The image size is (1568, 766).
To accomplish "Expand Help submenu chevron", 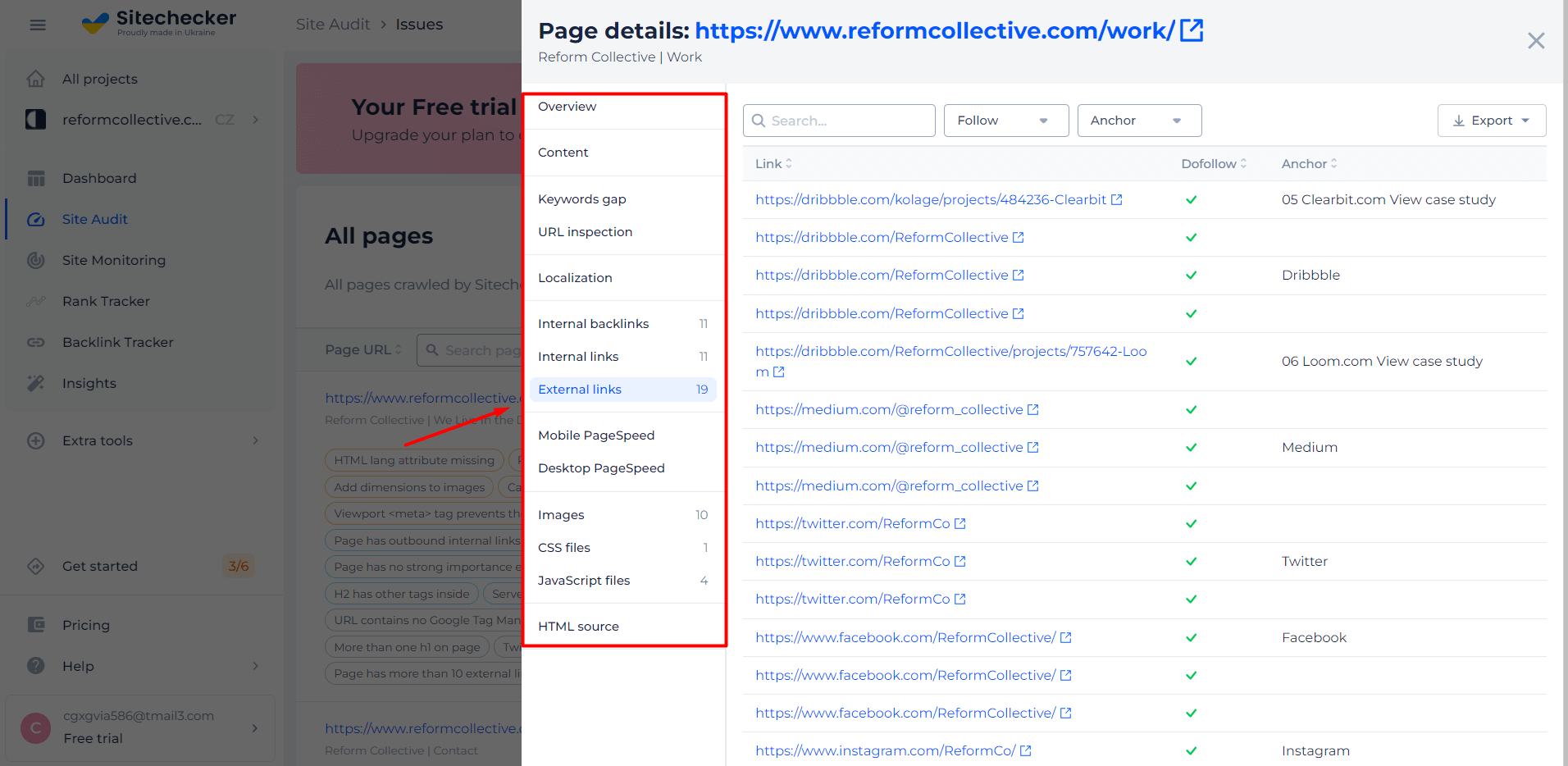I will coord(256,666).
